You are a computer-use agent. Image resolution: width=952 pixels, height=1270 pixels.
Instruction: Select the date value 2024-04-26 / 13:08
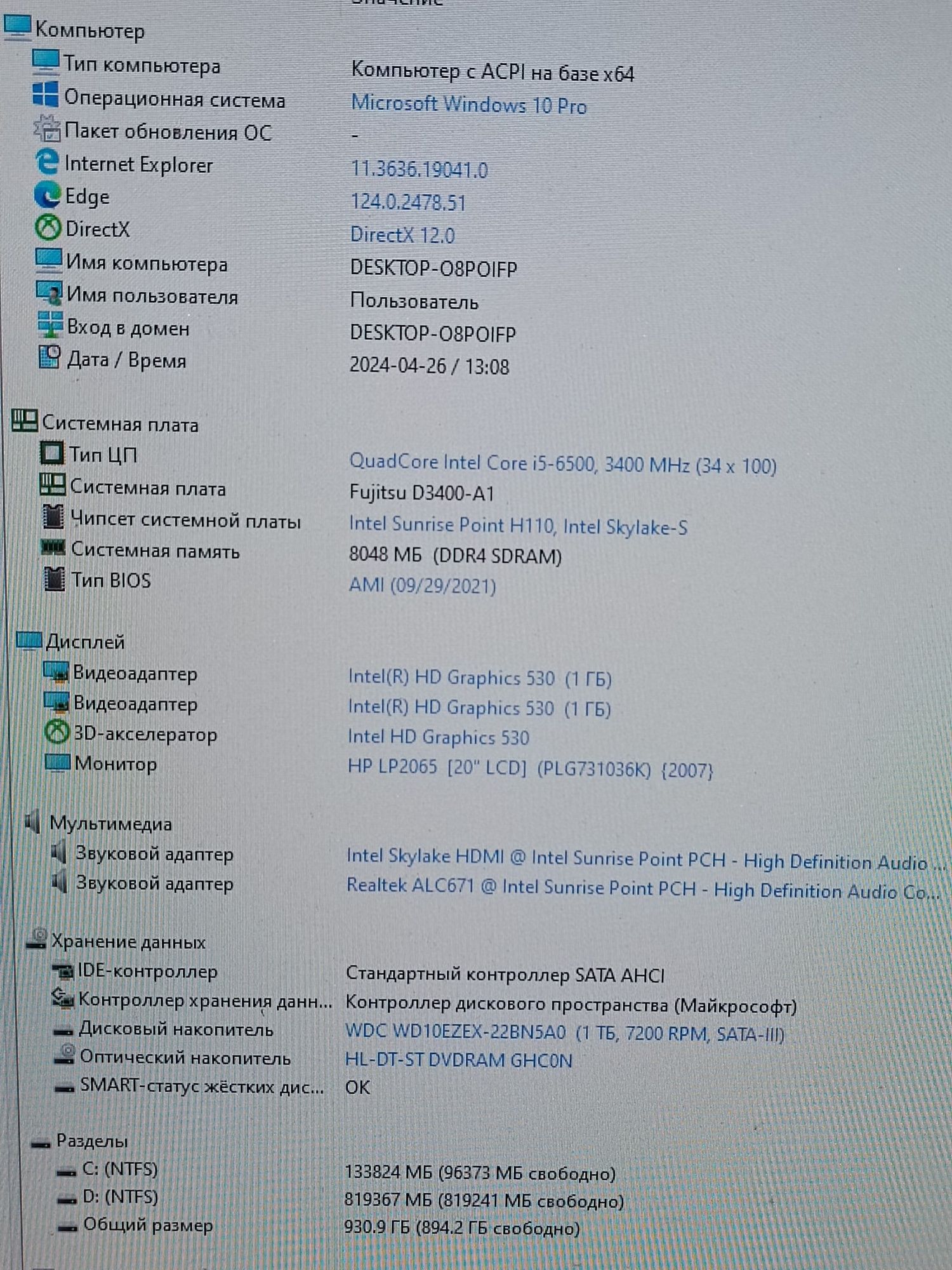[429, 366]
